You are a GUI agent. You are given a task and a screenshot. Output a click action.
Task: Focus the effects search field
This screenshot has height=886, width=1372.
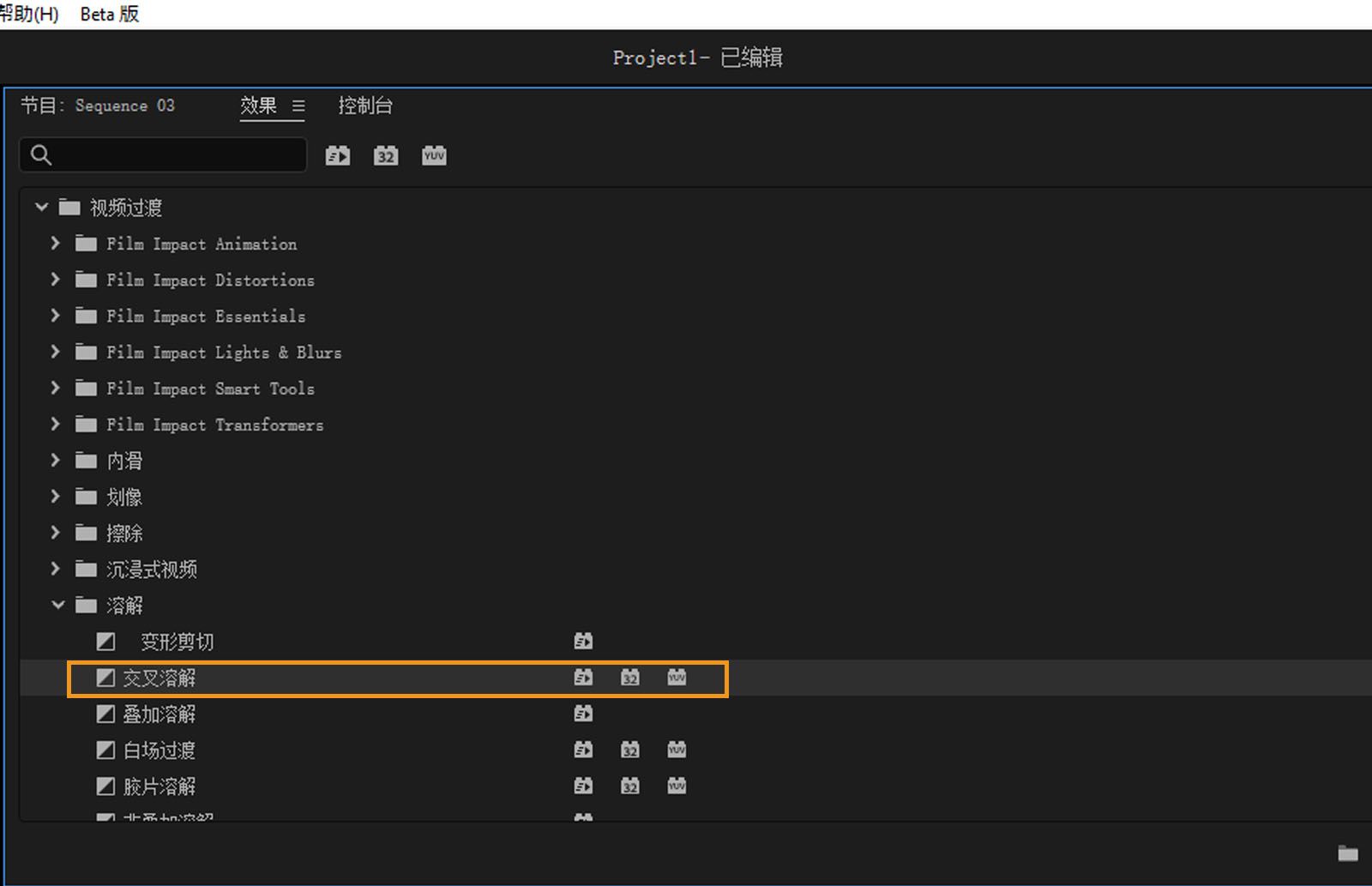(x=163, y=155)
